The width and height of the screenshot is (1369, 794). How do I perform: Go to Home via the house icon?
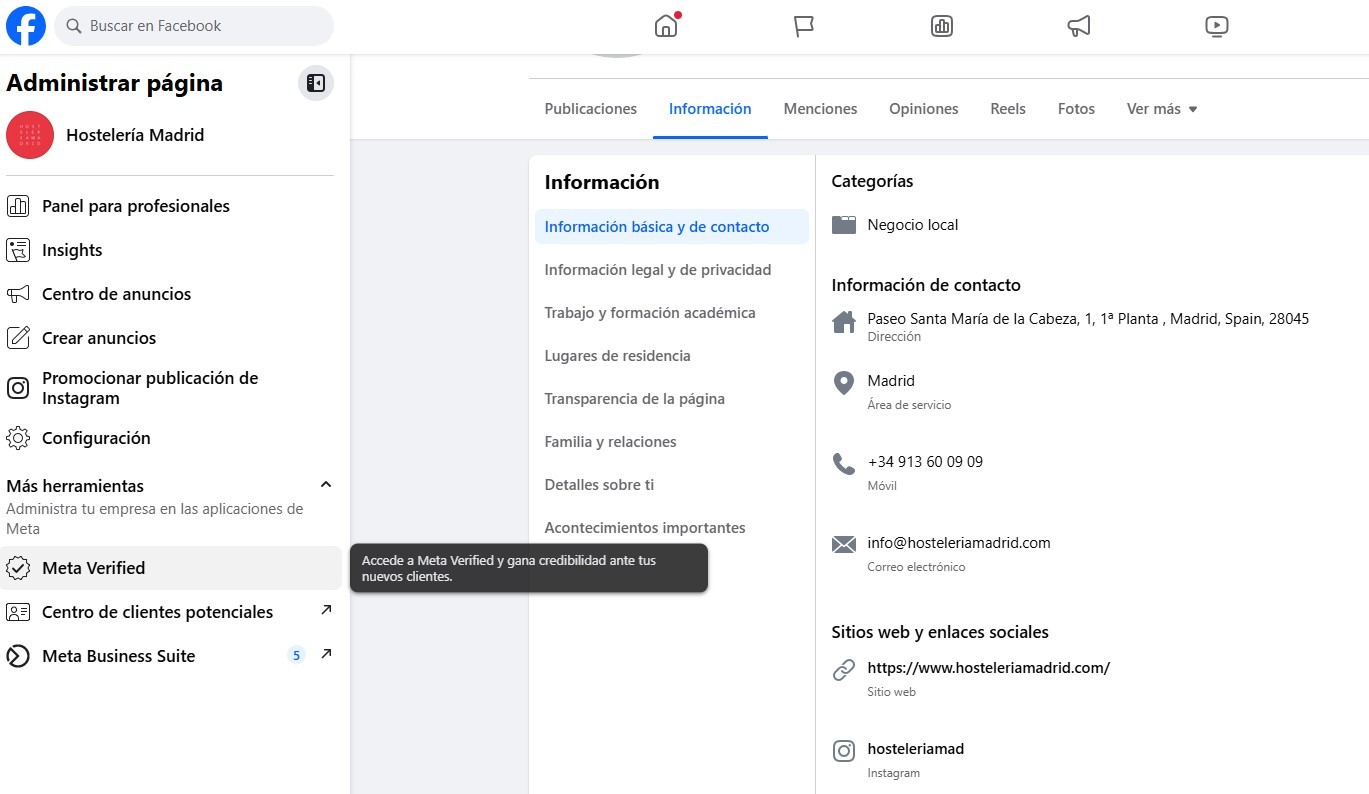666,26
